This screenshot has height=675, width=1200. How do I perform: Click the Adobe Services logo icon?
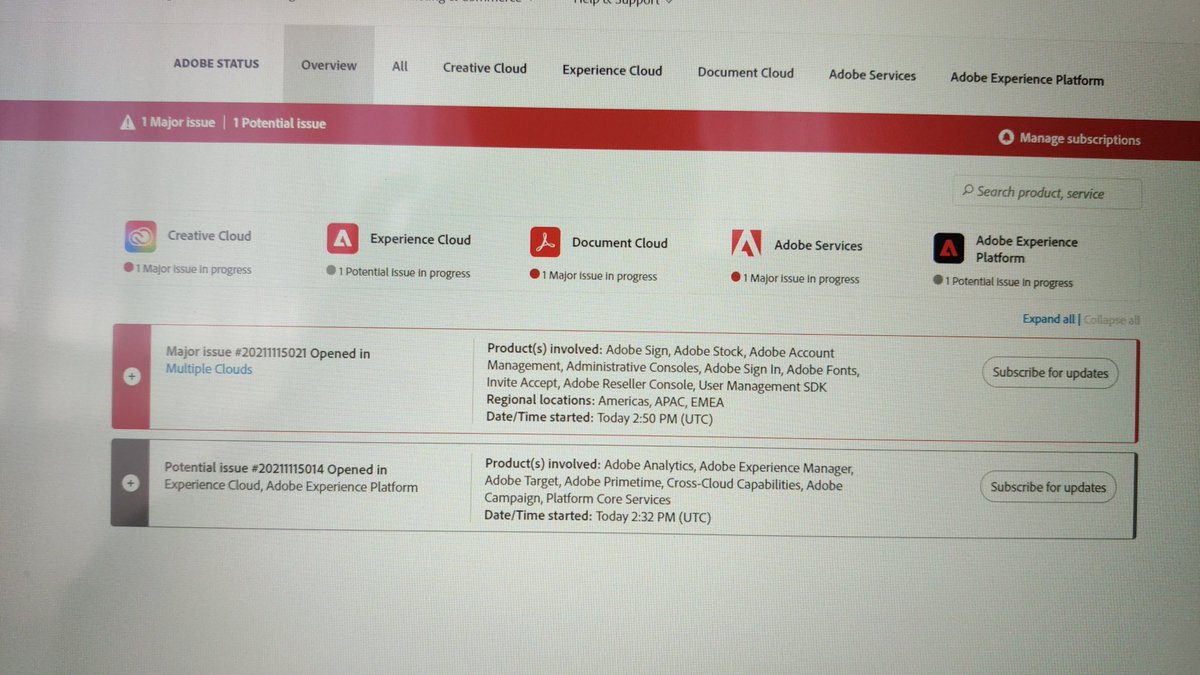(x=746, y=245)
